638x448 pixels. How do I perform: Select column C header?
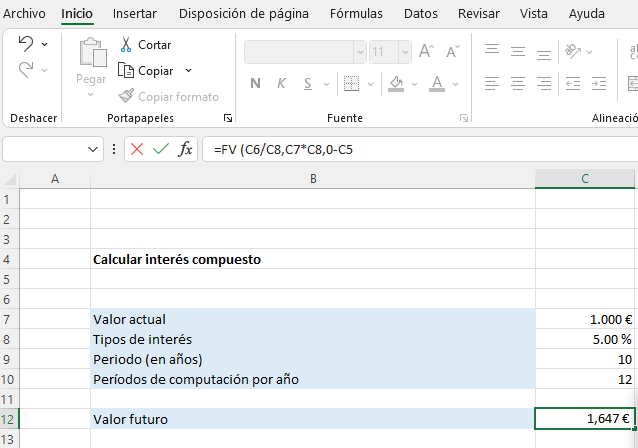click(585, 179)
